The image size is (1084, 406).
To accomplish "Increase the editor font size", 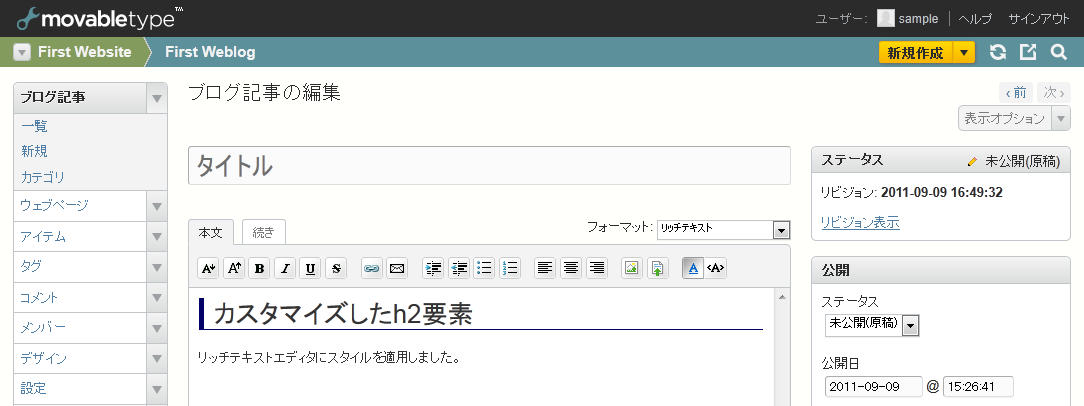I will click(x=234, y=268).
